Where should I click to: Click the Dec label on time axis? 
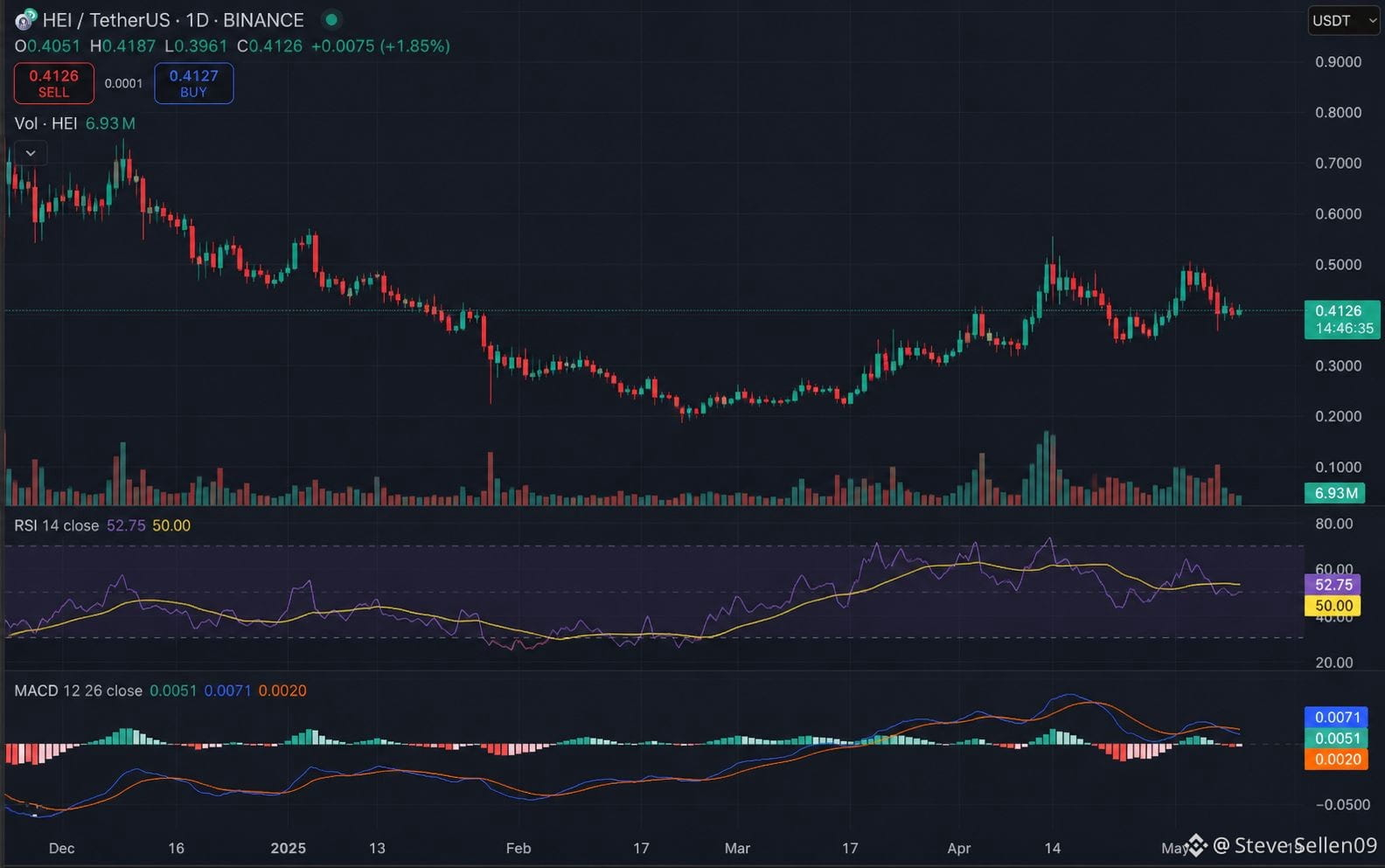(x=62, y=848)
